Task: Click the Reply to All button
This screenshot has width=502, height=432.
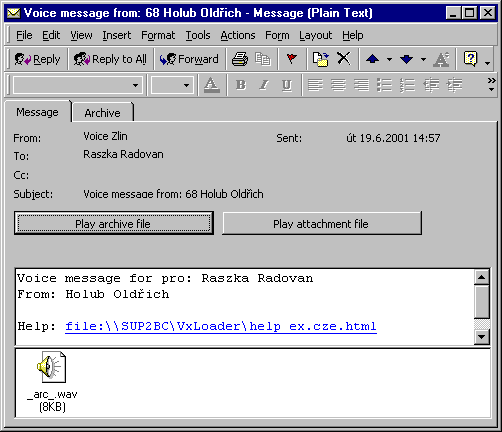Action: point(110,59)
